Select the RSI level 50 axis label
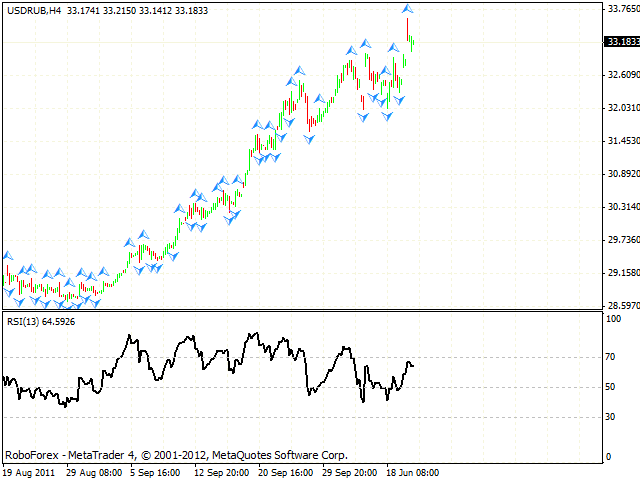 [x=612, y=387]
